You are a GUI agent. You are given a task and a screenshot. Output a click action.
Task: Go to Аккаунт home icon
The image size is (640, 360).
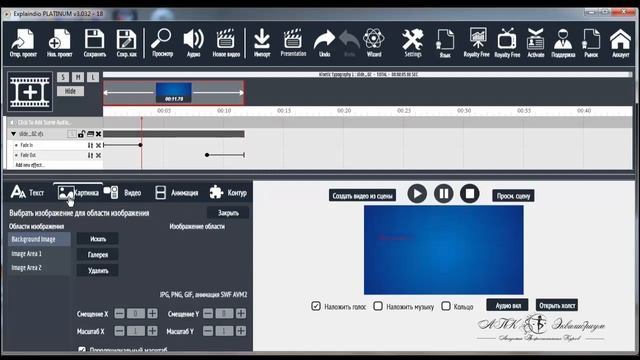620,42
